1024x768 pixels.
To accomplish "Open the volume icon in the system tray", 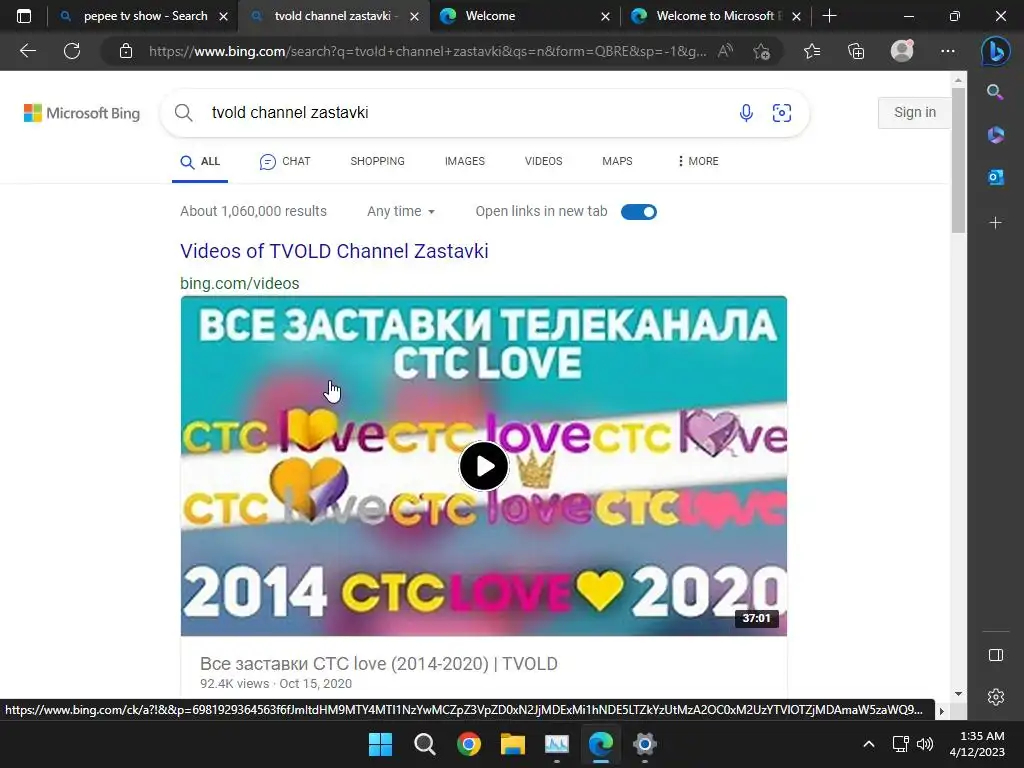I will tap(925, 744).
